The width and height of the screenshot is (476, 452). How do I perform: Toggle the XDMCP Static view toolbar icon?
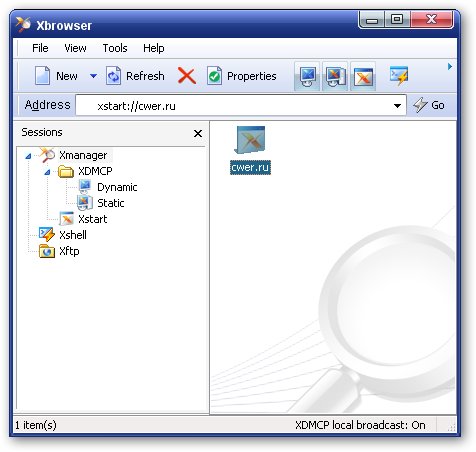335,76
